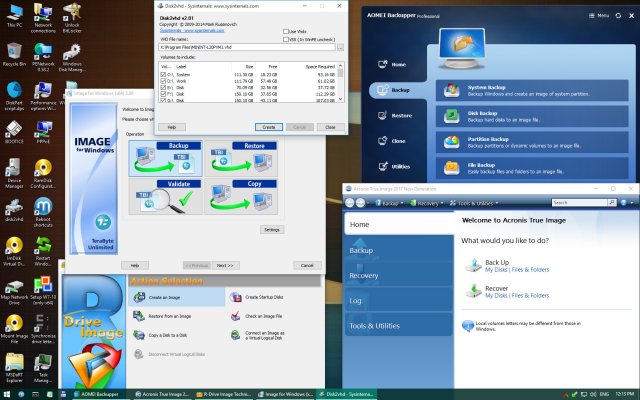Open Device Manager desktop icon
640x400 pixels.
click(14, 173)
